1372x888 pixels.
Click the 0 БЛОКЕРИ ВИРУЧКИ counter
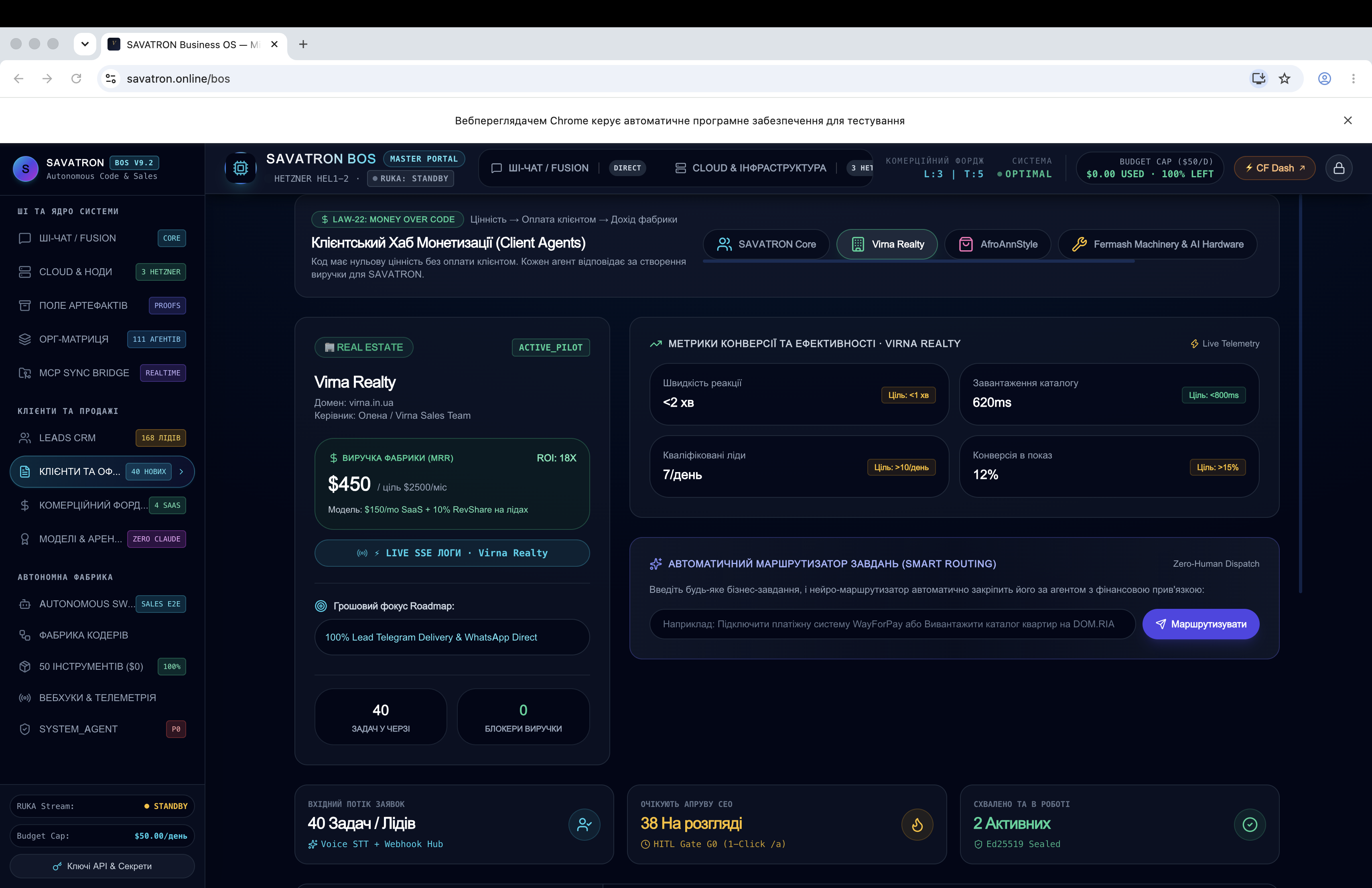523,717
